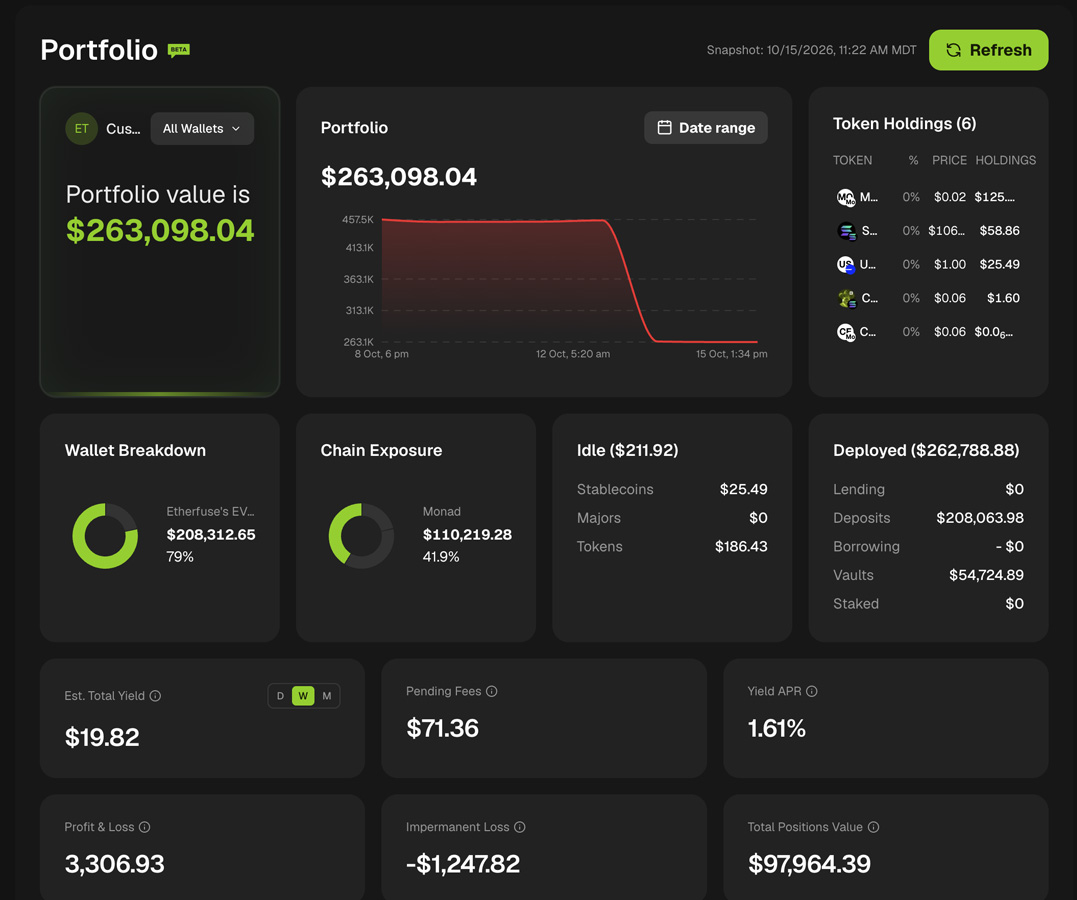This screenshot has width=1077, height=900.
Task: Click the Chain Exposure donut chart
Action: point(361,536)
